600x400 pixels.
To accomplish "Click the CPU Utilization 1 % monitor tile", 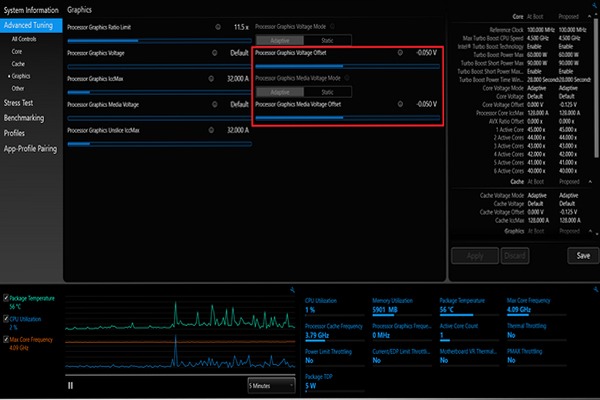I will [x=334, y=306].
